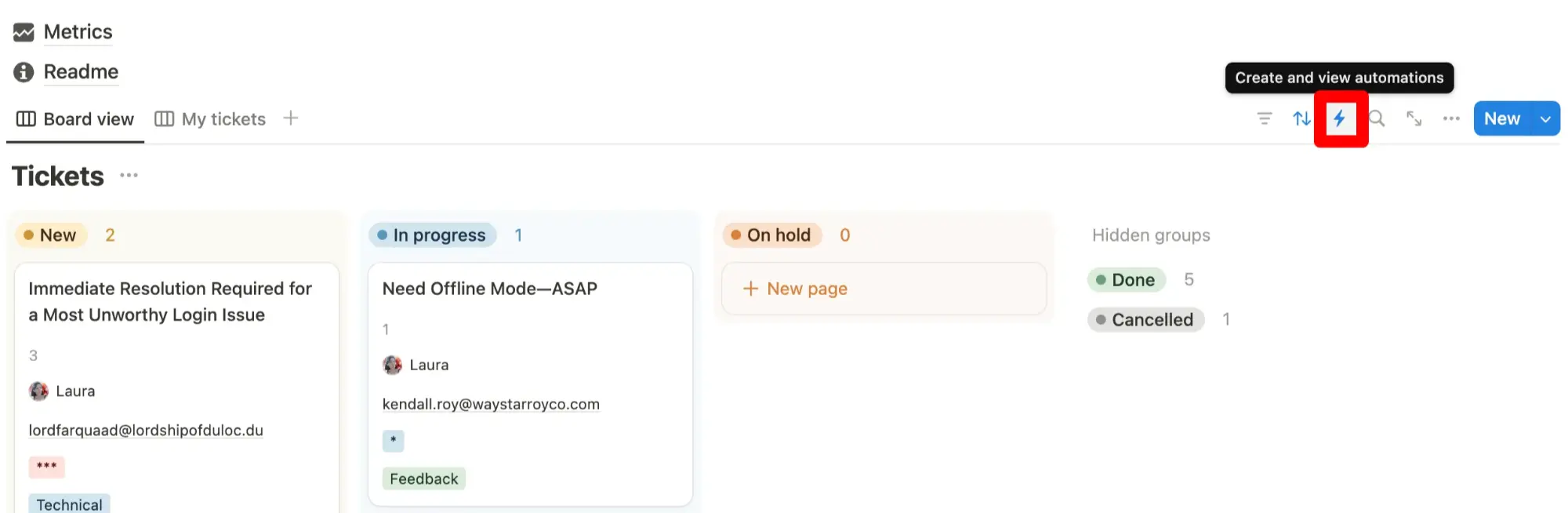The image size is (1568, 513).
Task: Switch to the Board view tab
Action: pos(75,119)
